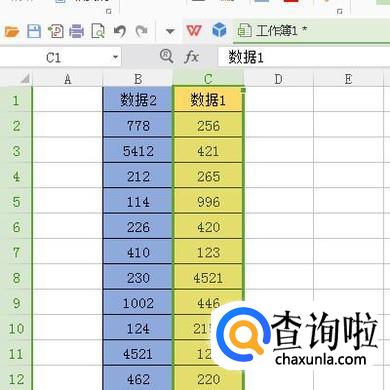
Task: Click the select-all corner triangle
Action: tap(25, 79)
